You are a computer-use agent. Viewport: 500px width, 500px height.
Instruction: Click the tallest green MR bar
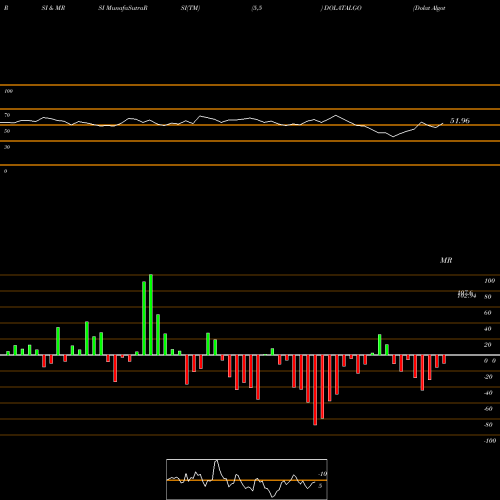[151, 315]
